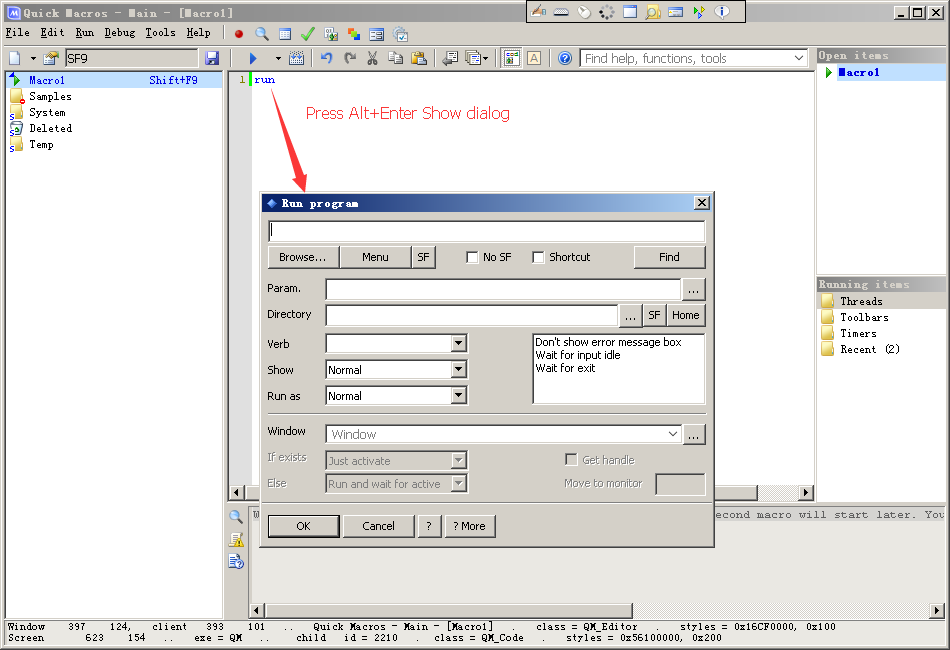Run the macro with the blue play icon
The height and width of the screenshot is (650, 950).
coord(253,58)
